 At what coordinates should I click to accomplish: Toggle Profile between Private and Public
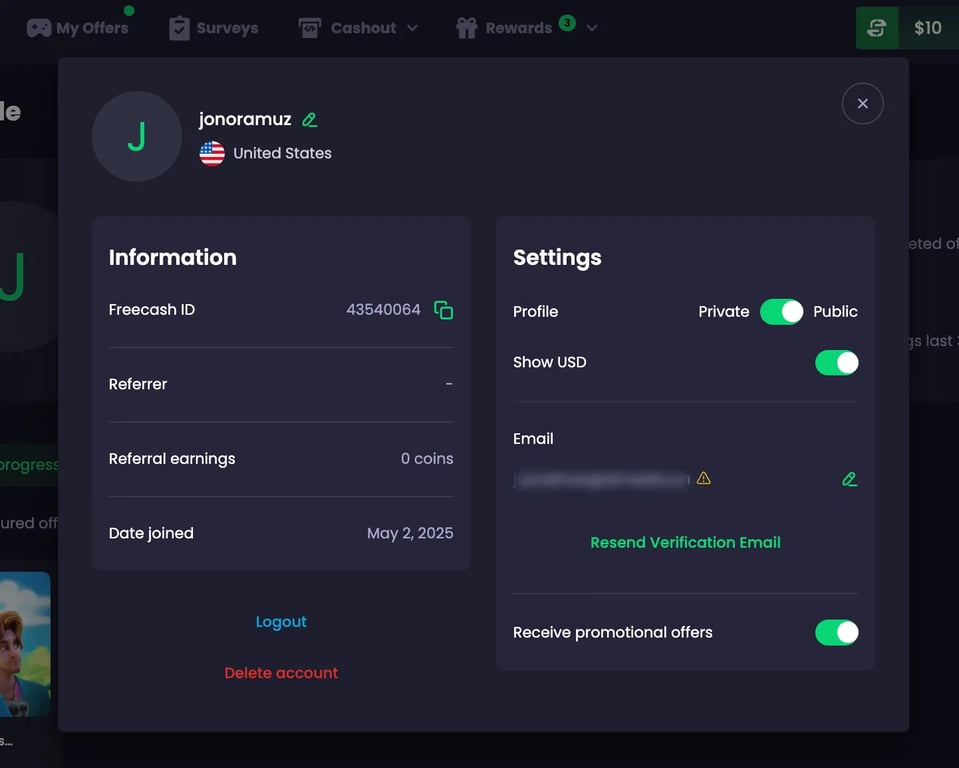coord(781,312)
